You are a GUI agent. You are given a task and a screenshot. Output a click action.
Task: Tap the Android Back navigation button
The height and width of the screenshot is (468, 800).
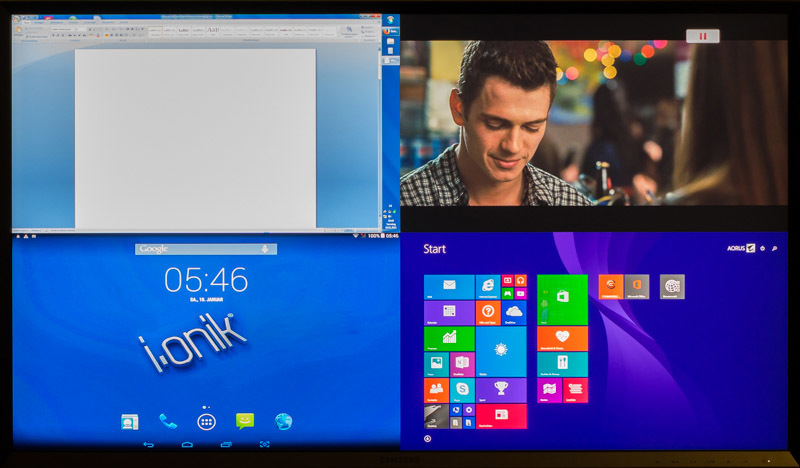tap(148, 445)
